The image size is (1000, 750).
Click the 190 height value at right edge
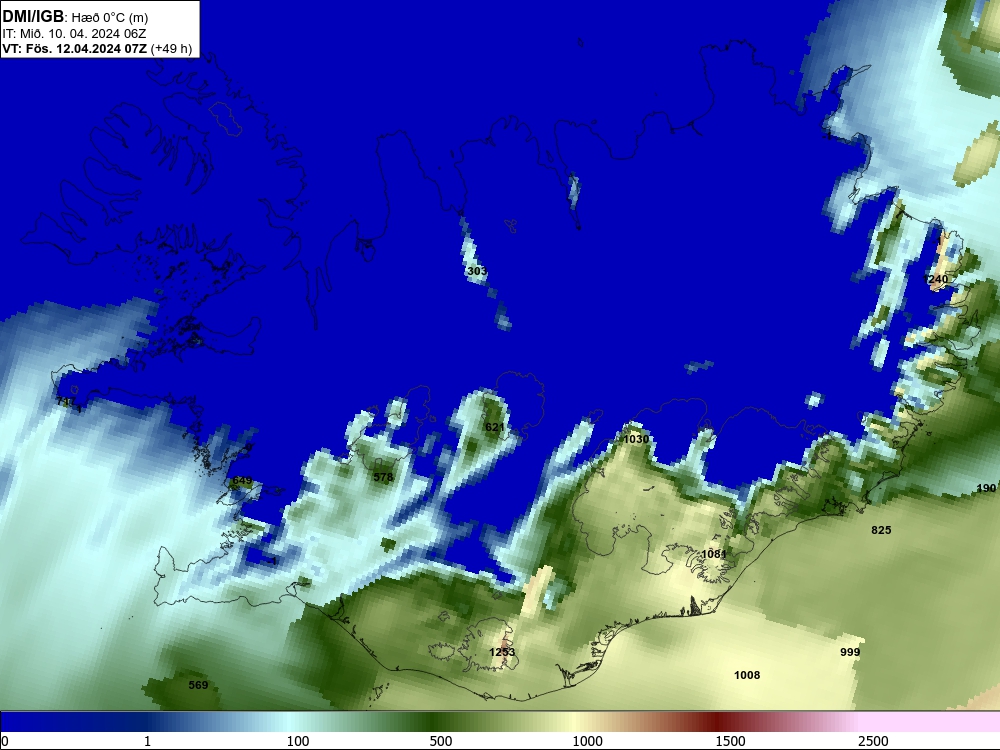[986, 488]
